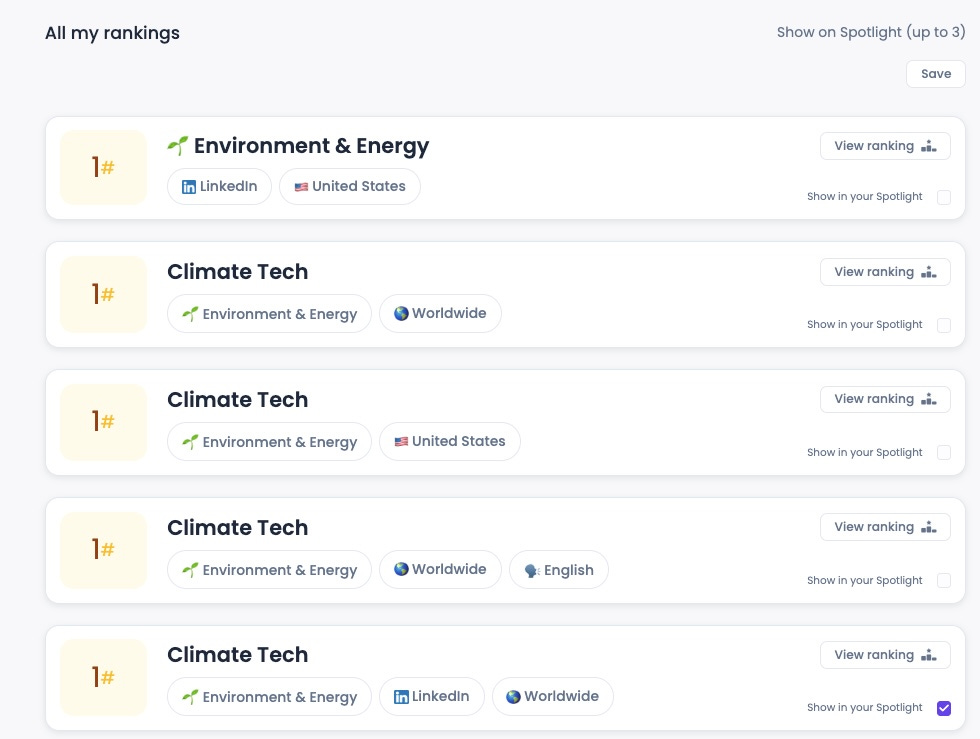Enable Spotlight for Climate Tech United States ranking

click(944, 453)
